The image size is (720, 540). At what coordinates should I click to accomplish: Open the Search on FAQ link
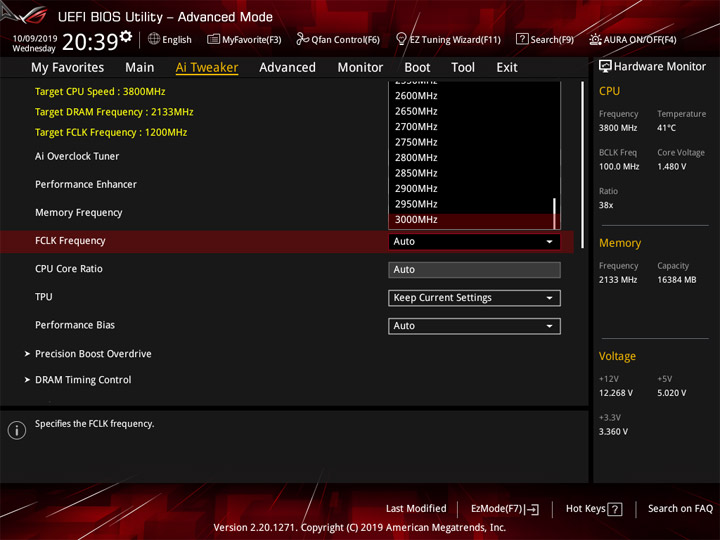(x=680, y=509)
